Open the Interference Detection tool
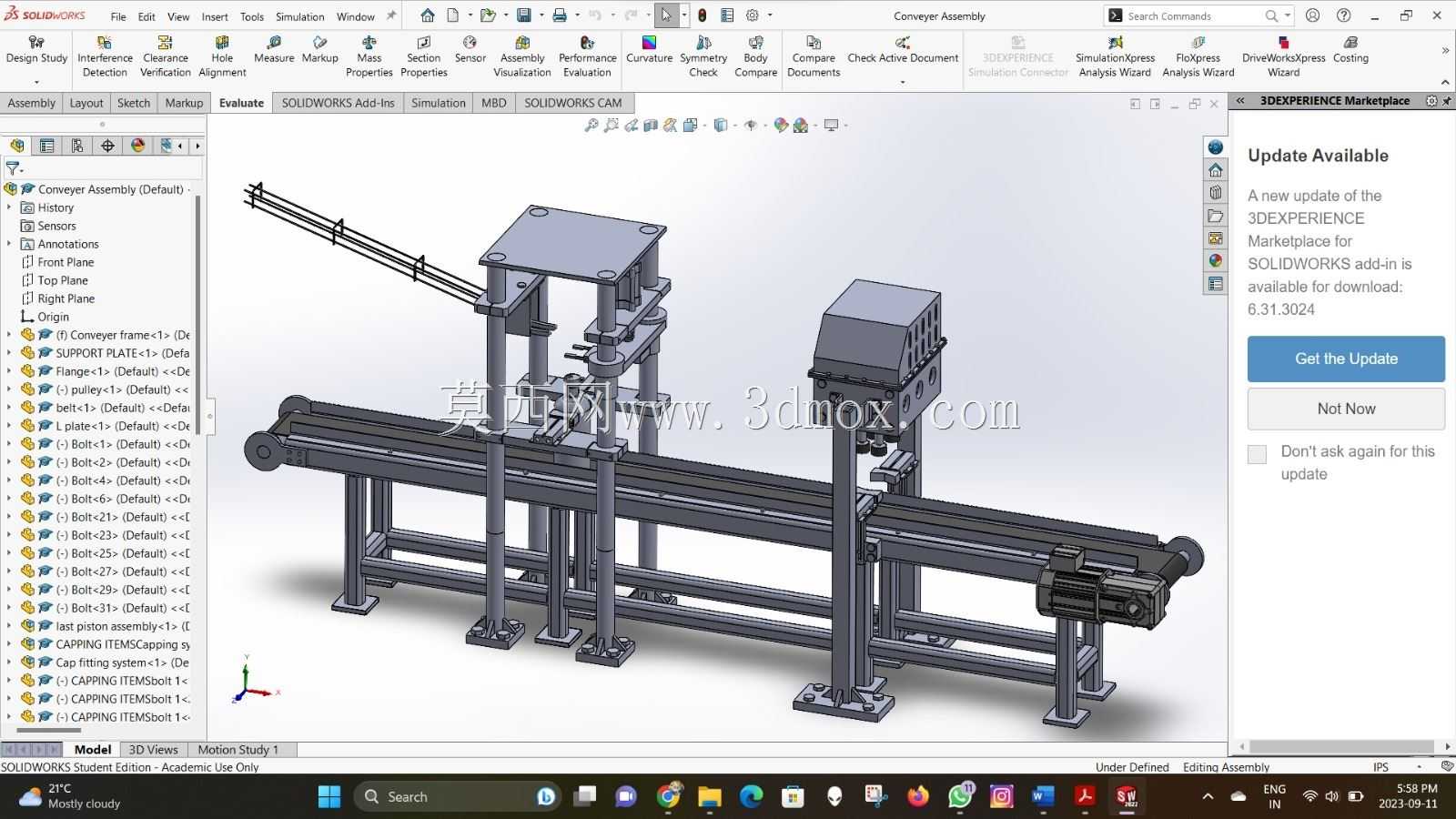Viewport: 1456px width, 819px height. click(x=105, y=56)
